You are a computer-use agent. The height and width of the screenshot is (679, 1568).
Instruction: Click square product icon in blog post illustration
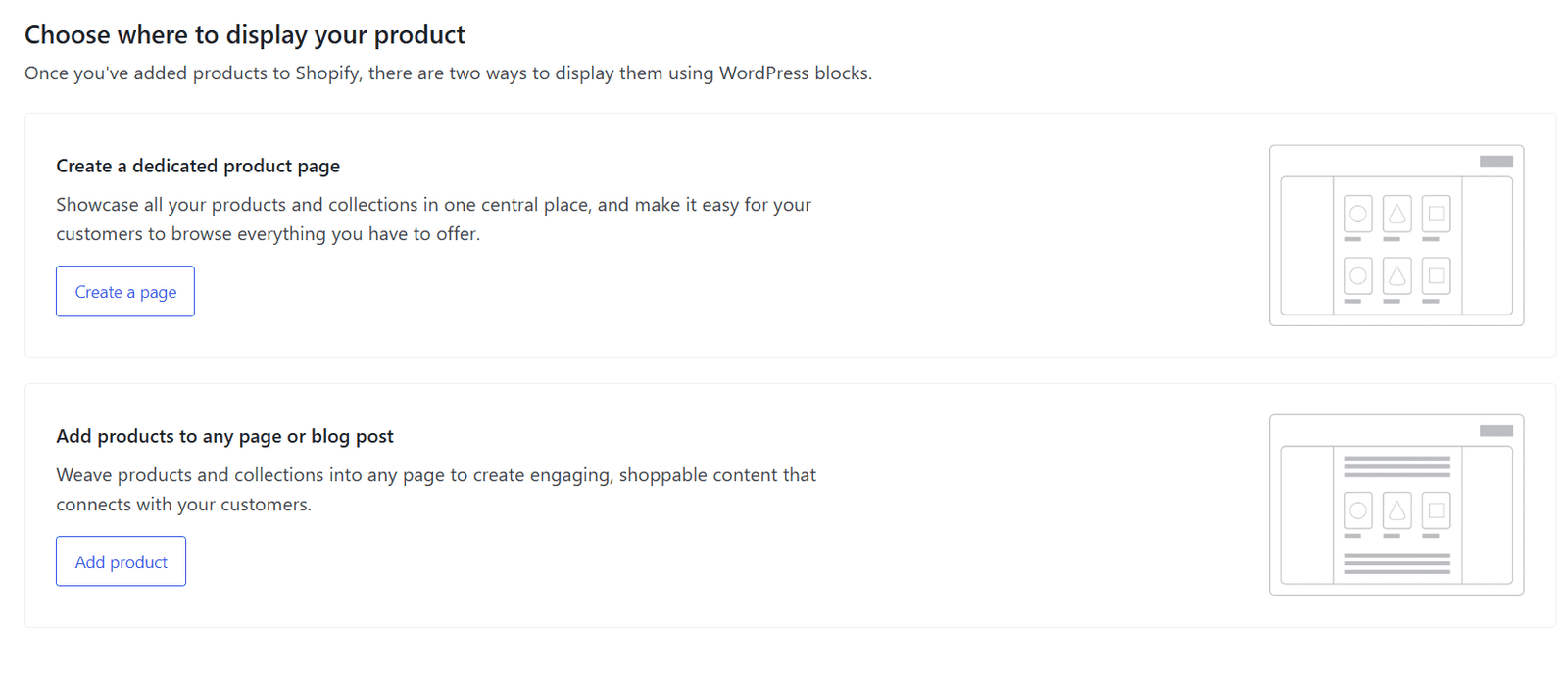coord(1436,510)
